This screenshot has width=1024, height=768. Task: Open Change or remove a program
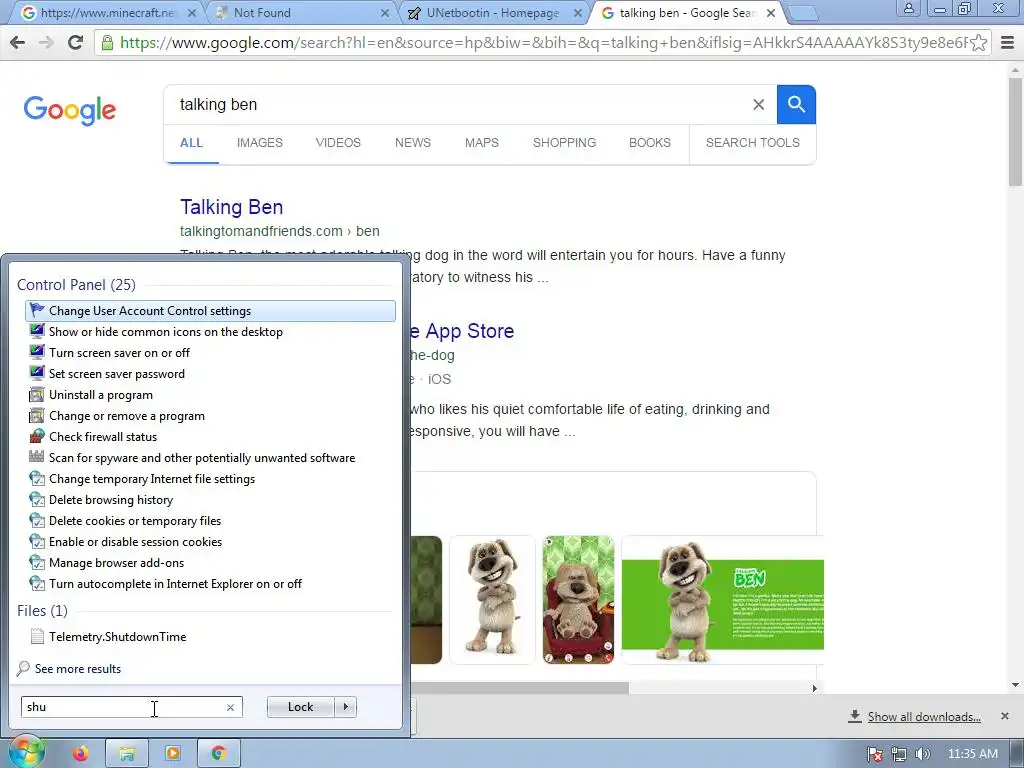(x=210, y=416)
